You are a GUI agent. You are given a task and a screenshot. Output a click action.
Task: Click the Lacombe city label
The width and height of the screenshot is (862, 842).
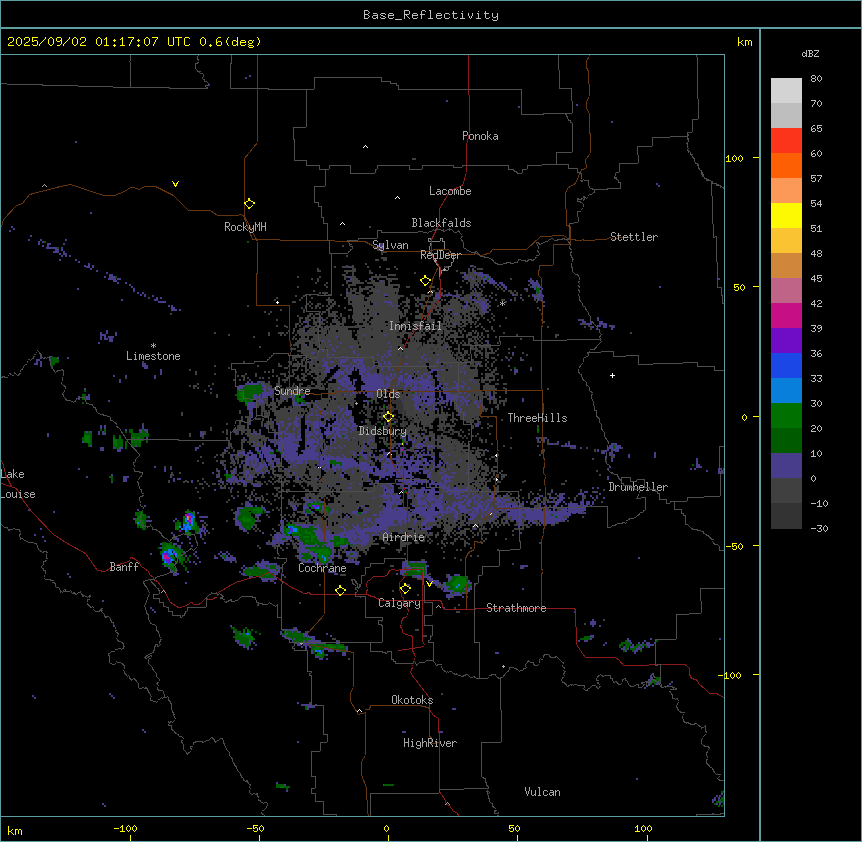coord(450,191)
